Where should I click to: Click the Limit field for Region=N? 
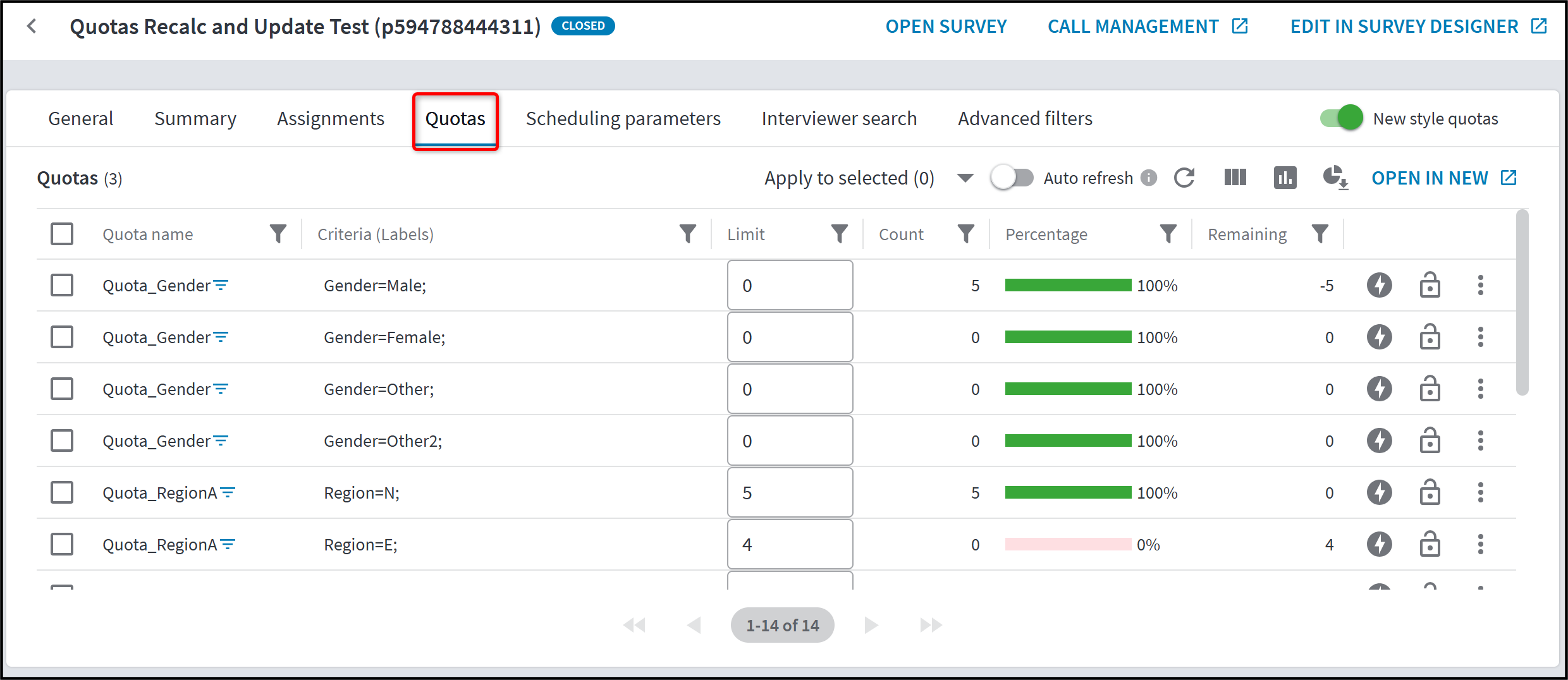point(790,492)
